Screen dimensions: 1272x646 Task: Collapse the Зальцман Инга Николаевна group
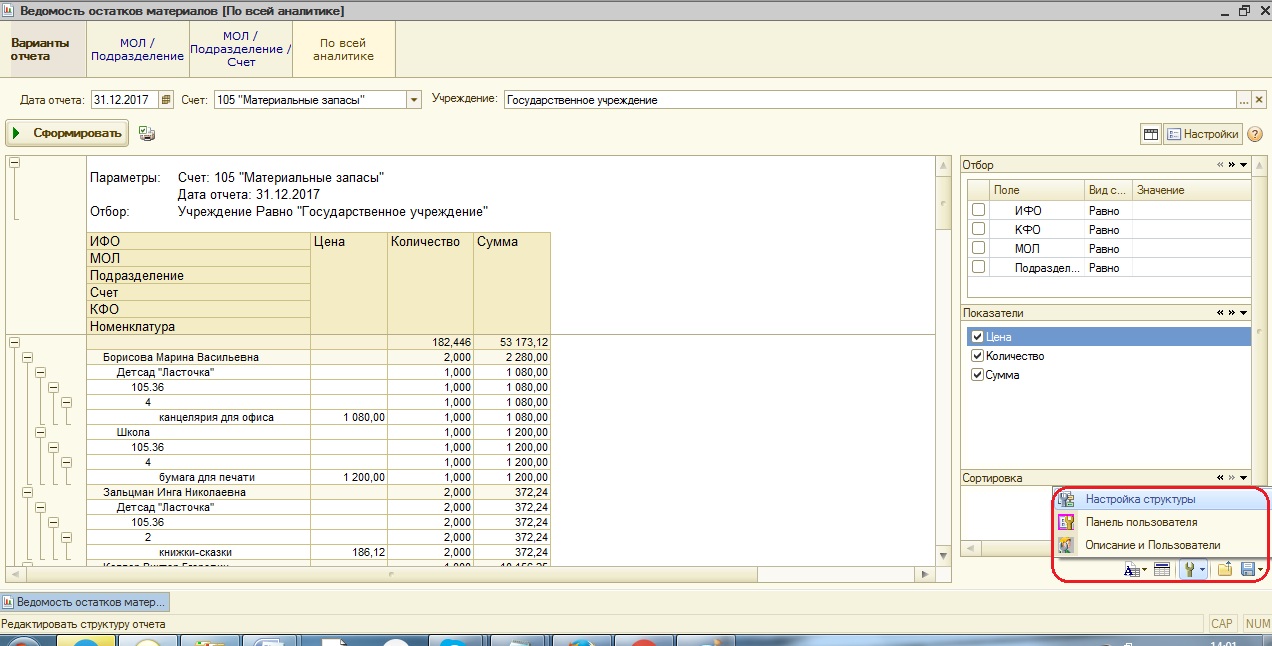(x=28, y=492)
